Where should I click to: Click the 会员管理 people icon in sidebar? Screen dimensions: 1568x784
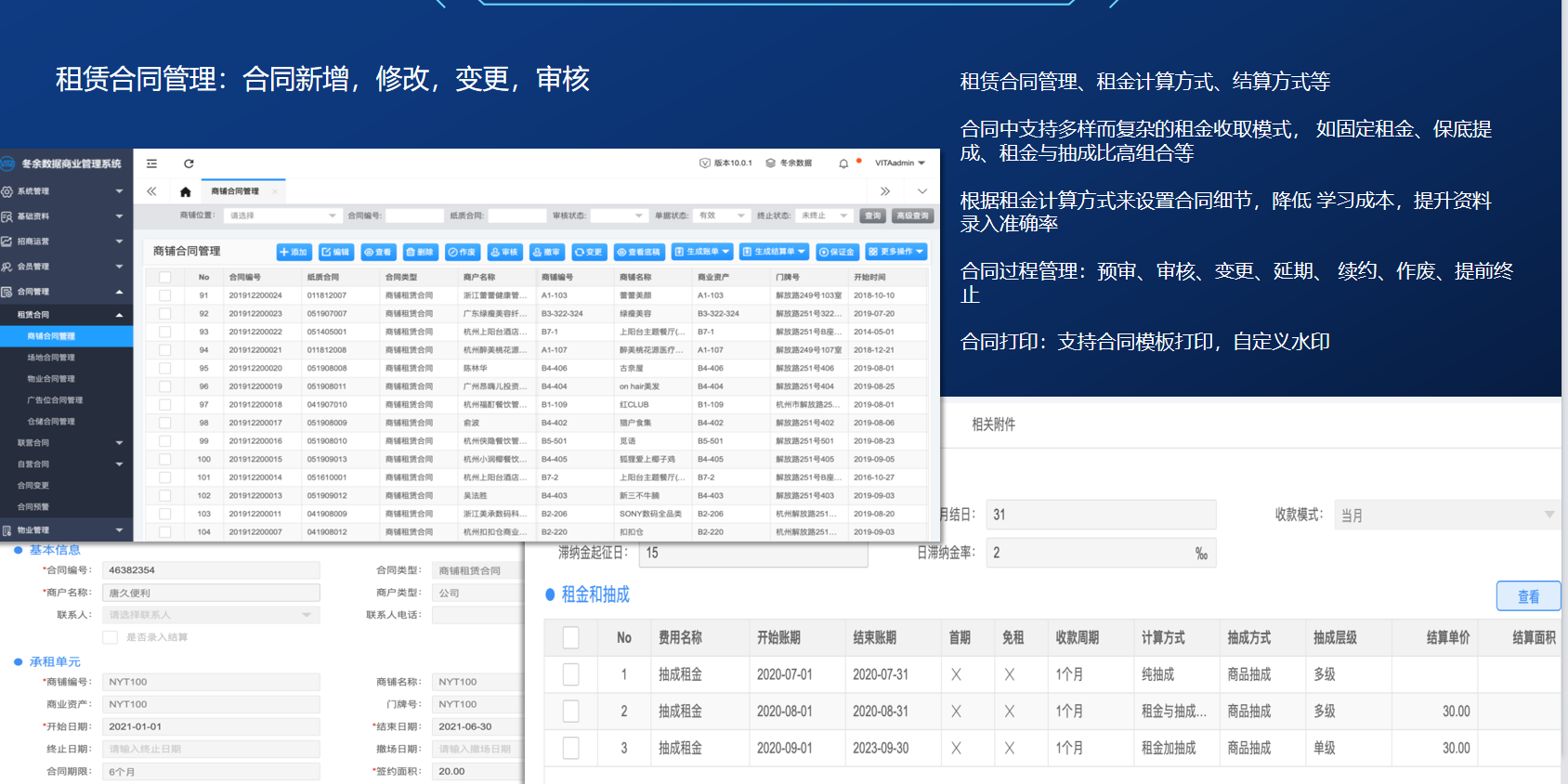(7, 267)
